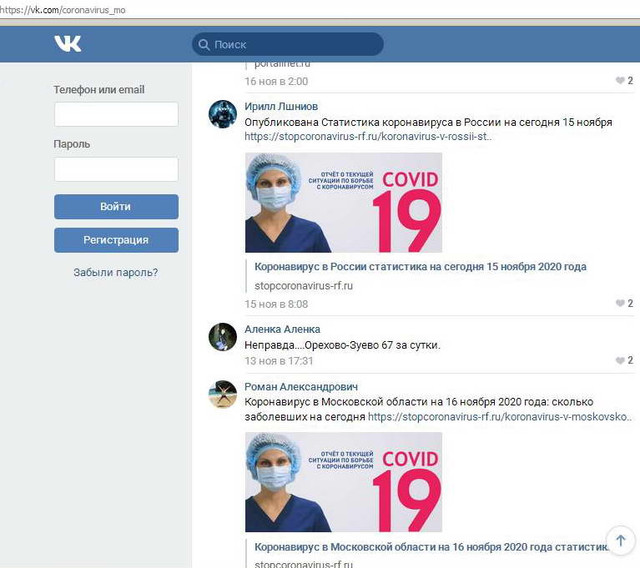Viewport: 640px width, 568px height.
Task: Click the Войти button
Action: pyautogui.click(x=116, y=206)
